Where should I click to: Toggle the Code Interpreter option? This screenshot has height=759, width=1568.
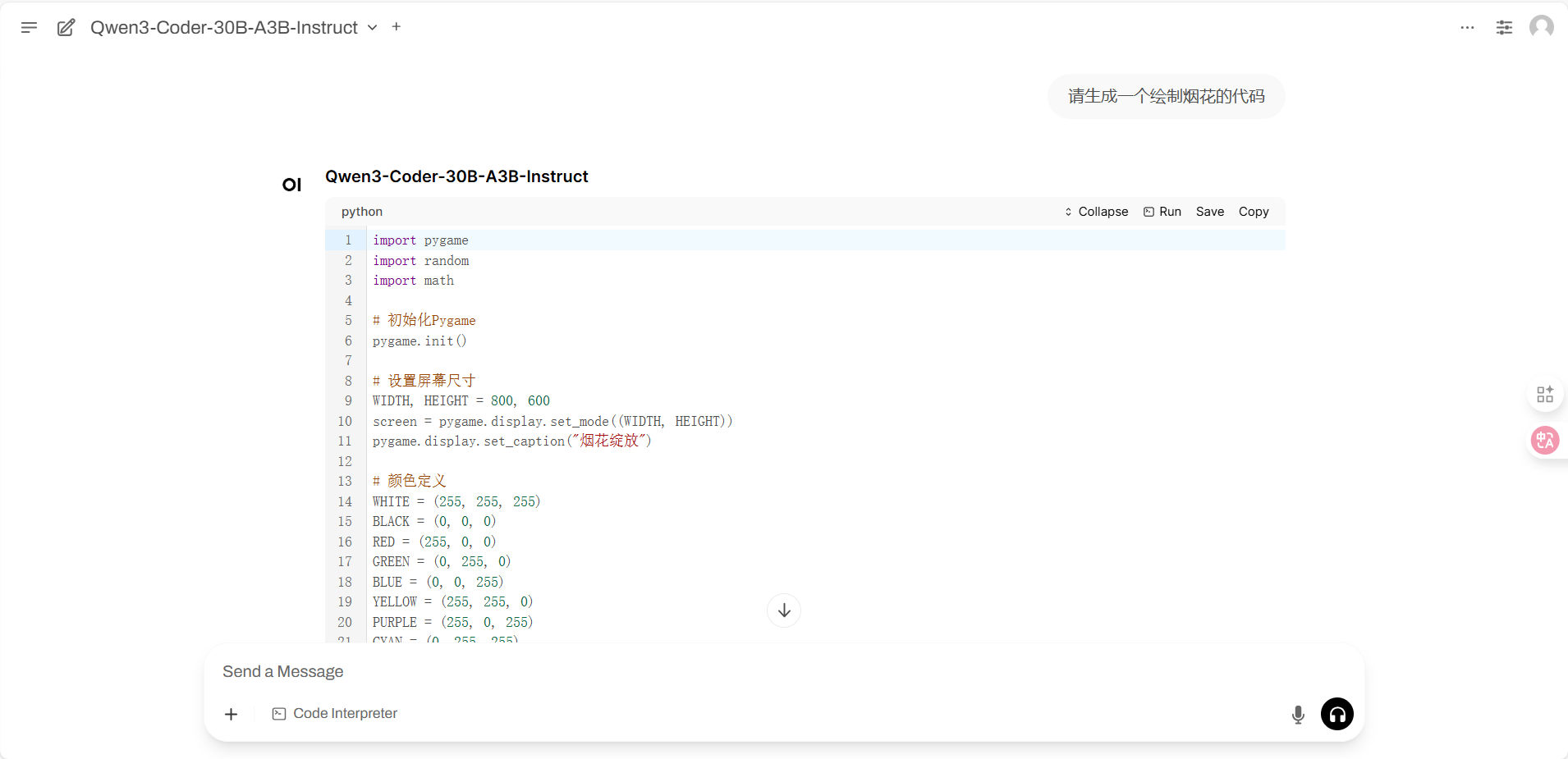[335, 714]
